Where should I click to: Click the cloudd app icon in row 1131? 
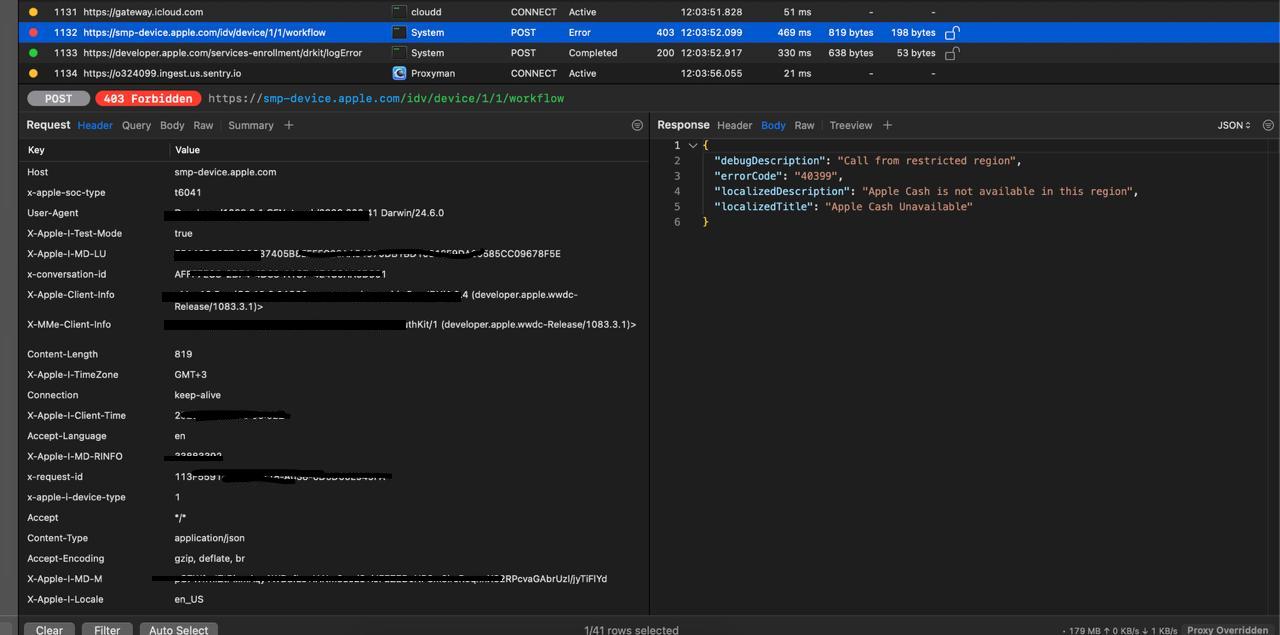pos(399,12)
